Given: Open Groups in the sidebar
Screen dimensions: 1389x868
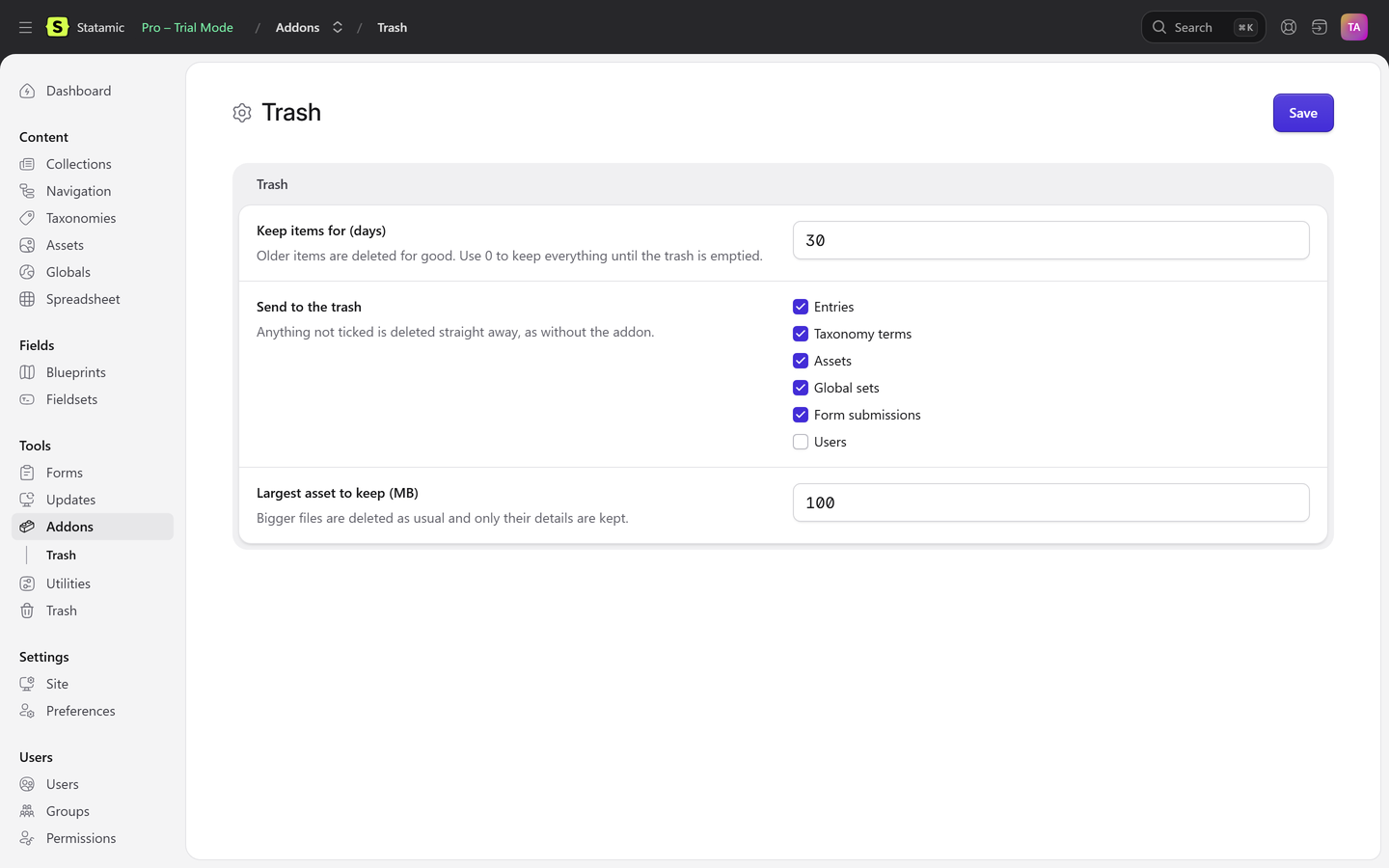Looking at the screenshot, I should coord(68,811).
